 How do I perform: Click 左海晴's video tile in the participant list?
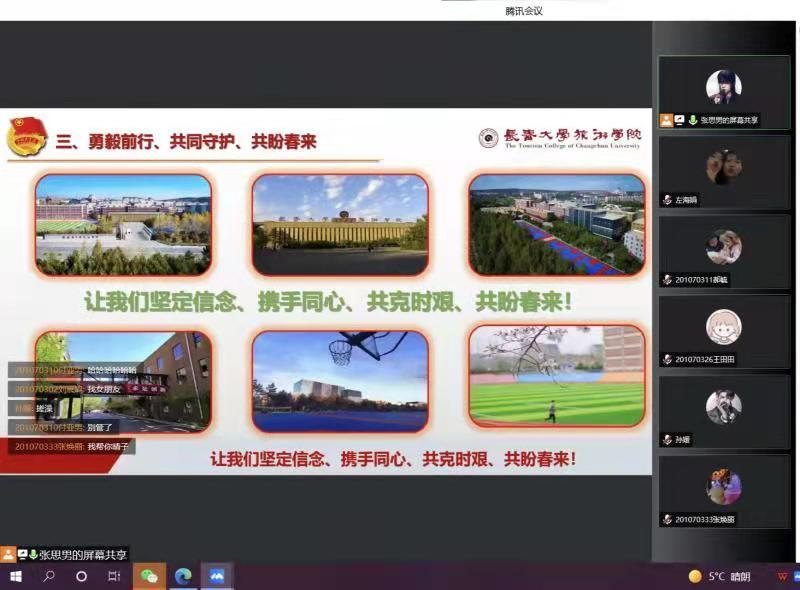click(723, 170)
